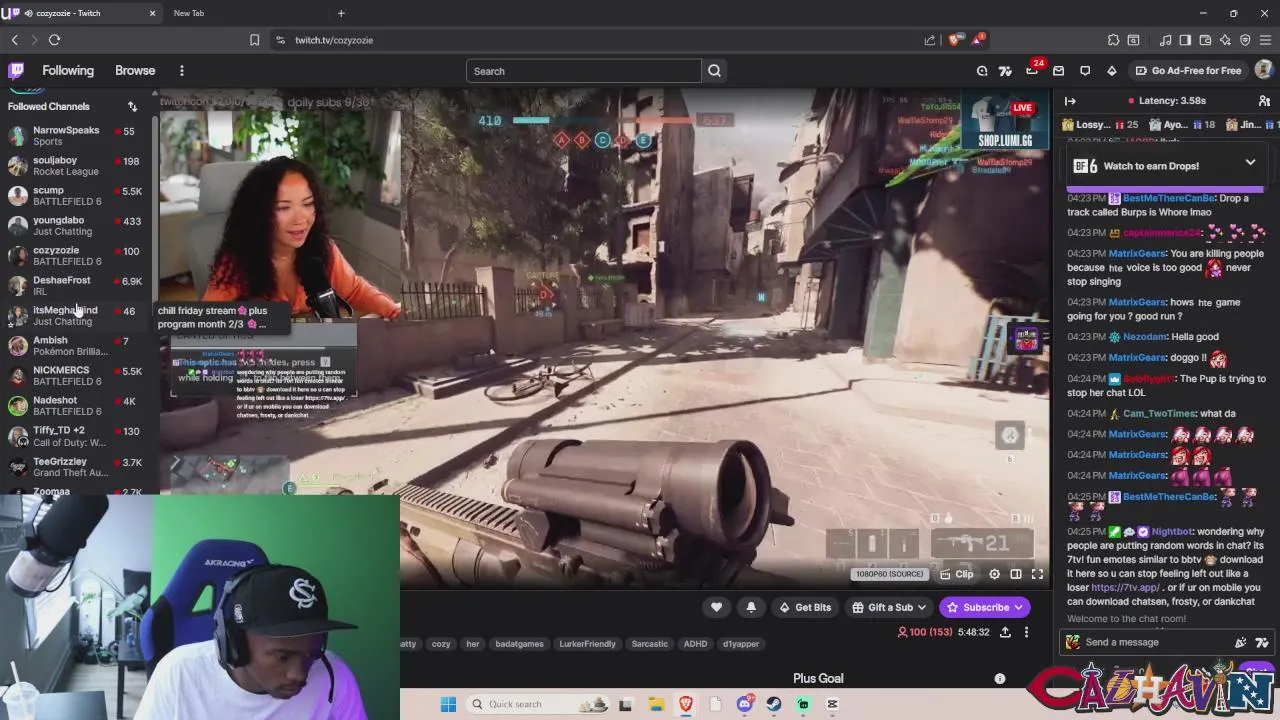Select Nadeshot channel in sidebar

75,406
